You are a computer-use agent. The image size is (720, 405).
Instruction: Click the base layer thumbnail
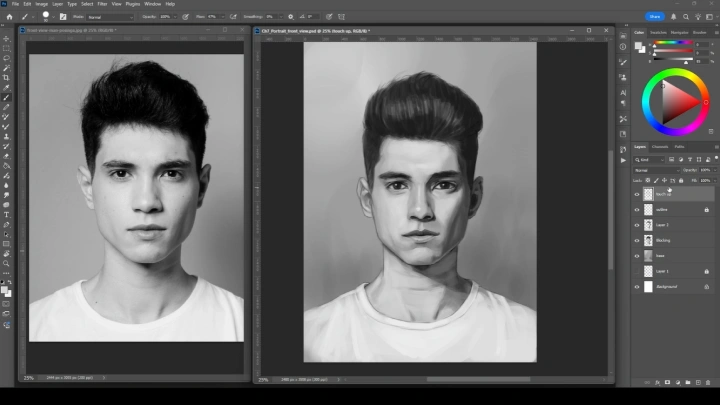pos(648,256)
